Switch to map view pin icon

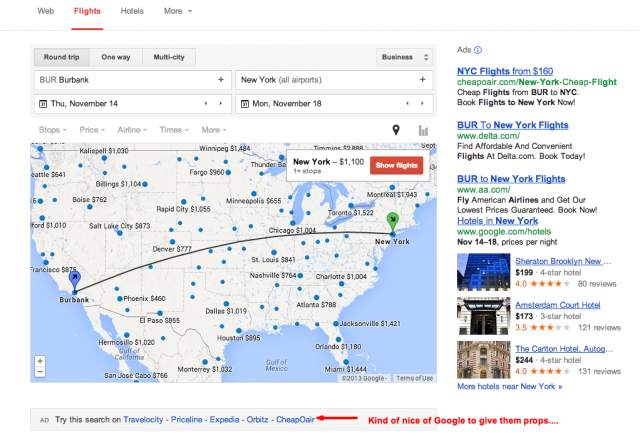[396, 130]
